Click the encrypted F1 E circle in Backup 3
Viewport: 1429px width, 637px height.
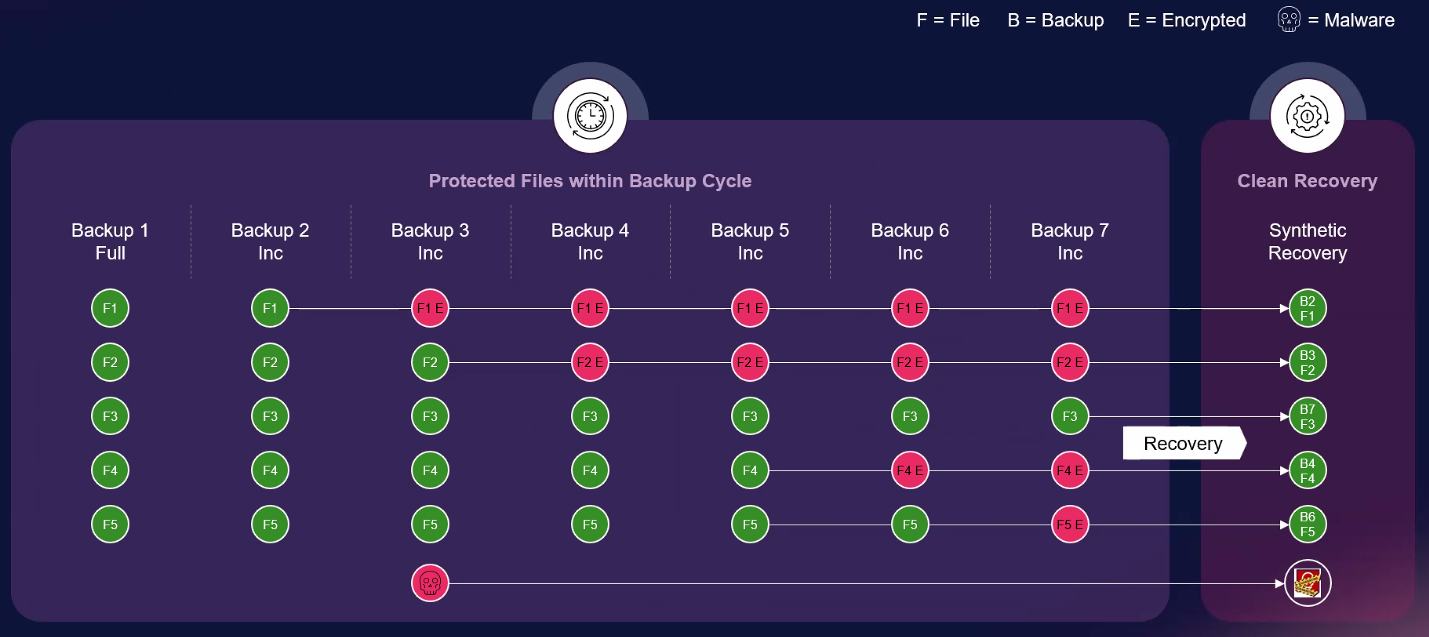[x=430, y=309]
